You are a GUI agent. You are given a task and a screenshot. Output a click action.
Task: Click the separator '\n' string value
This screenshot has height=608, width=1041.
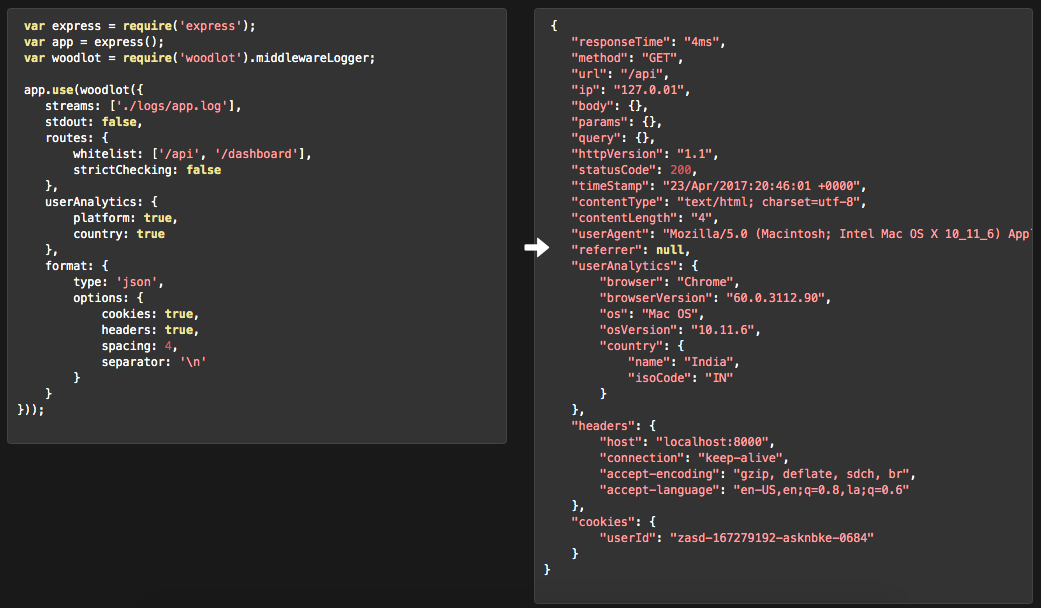[x=193, y=361]
